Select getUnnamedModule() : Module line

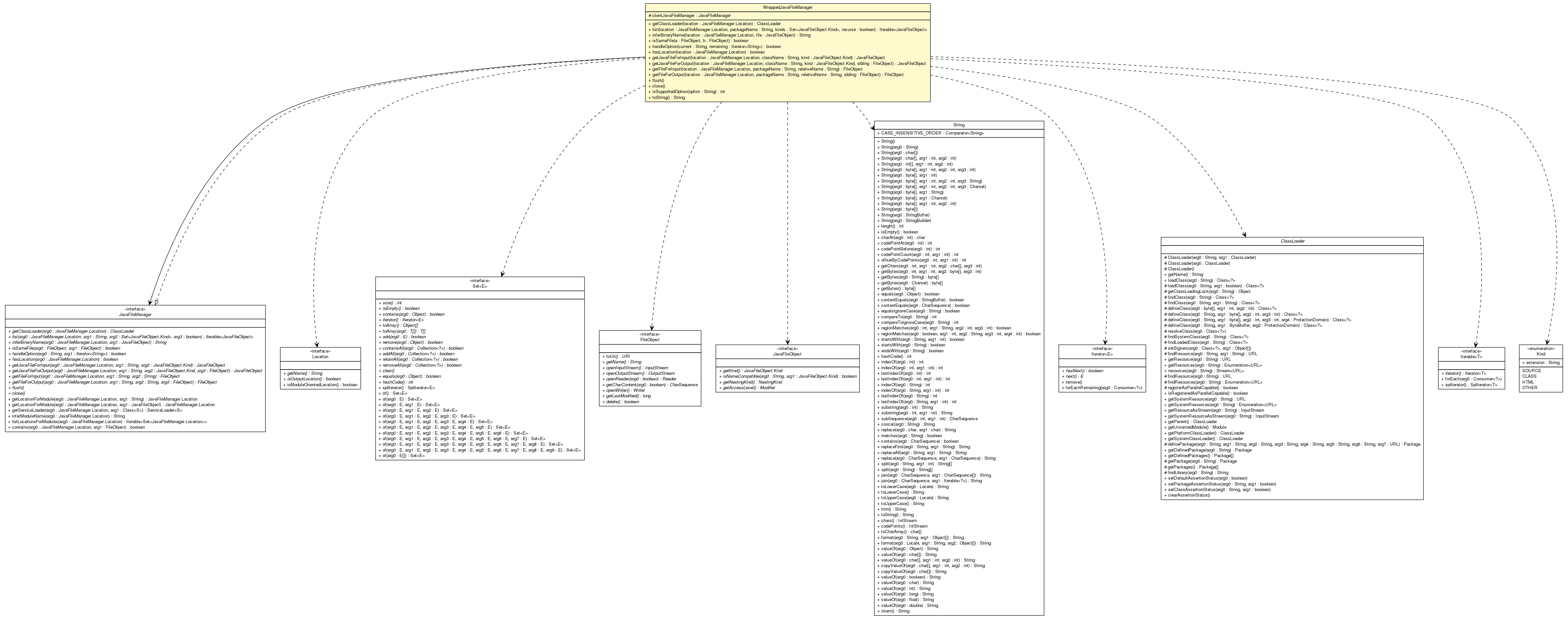pyautogui.click(x=1195, y=427)
